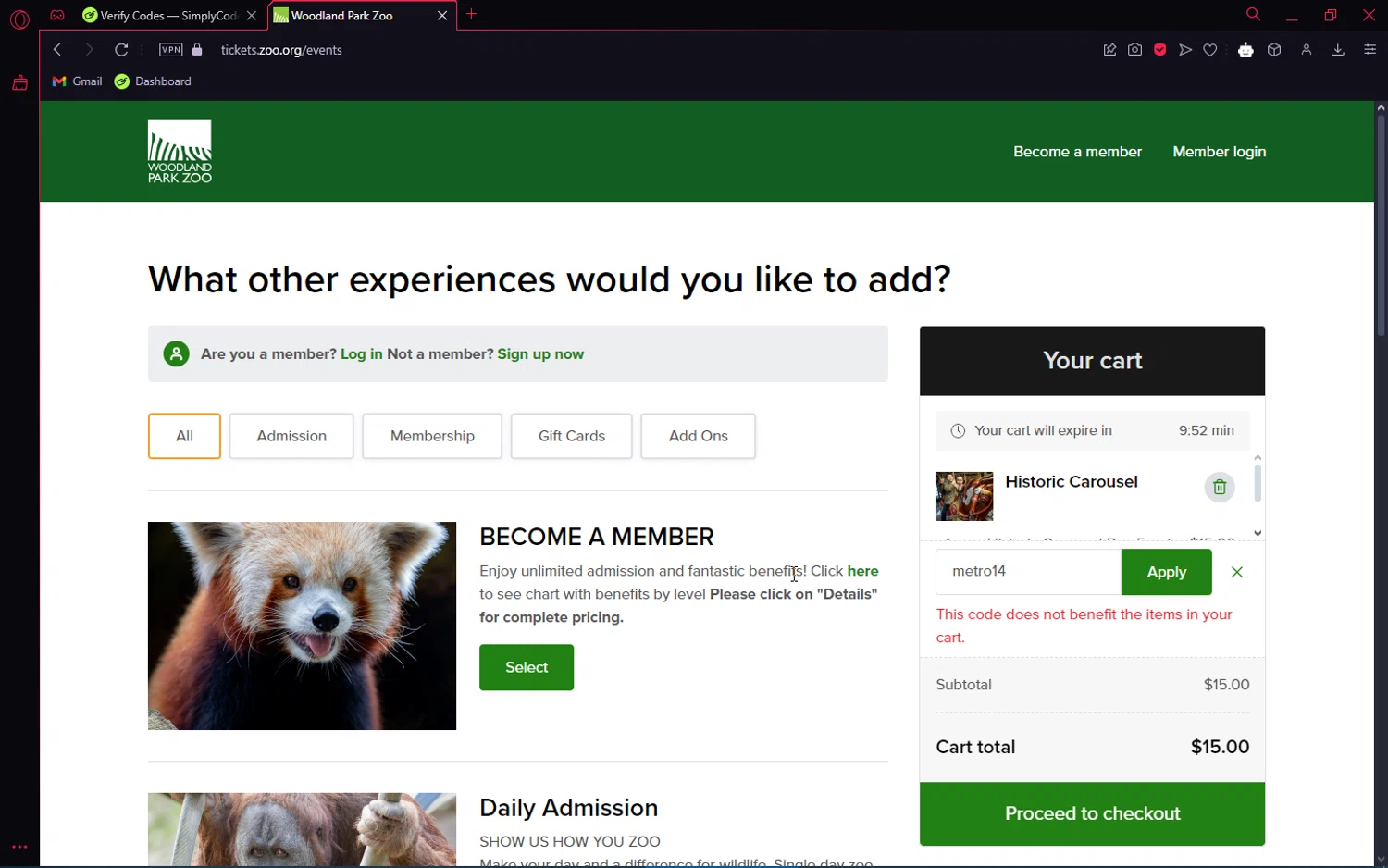Viewport: 1388px width, 868px height.
Task: Click the Historic Carousel cart item title
Action: coord(1072,481)
